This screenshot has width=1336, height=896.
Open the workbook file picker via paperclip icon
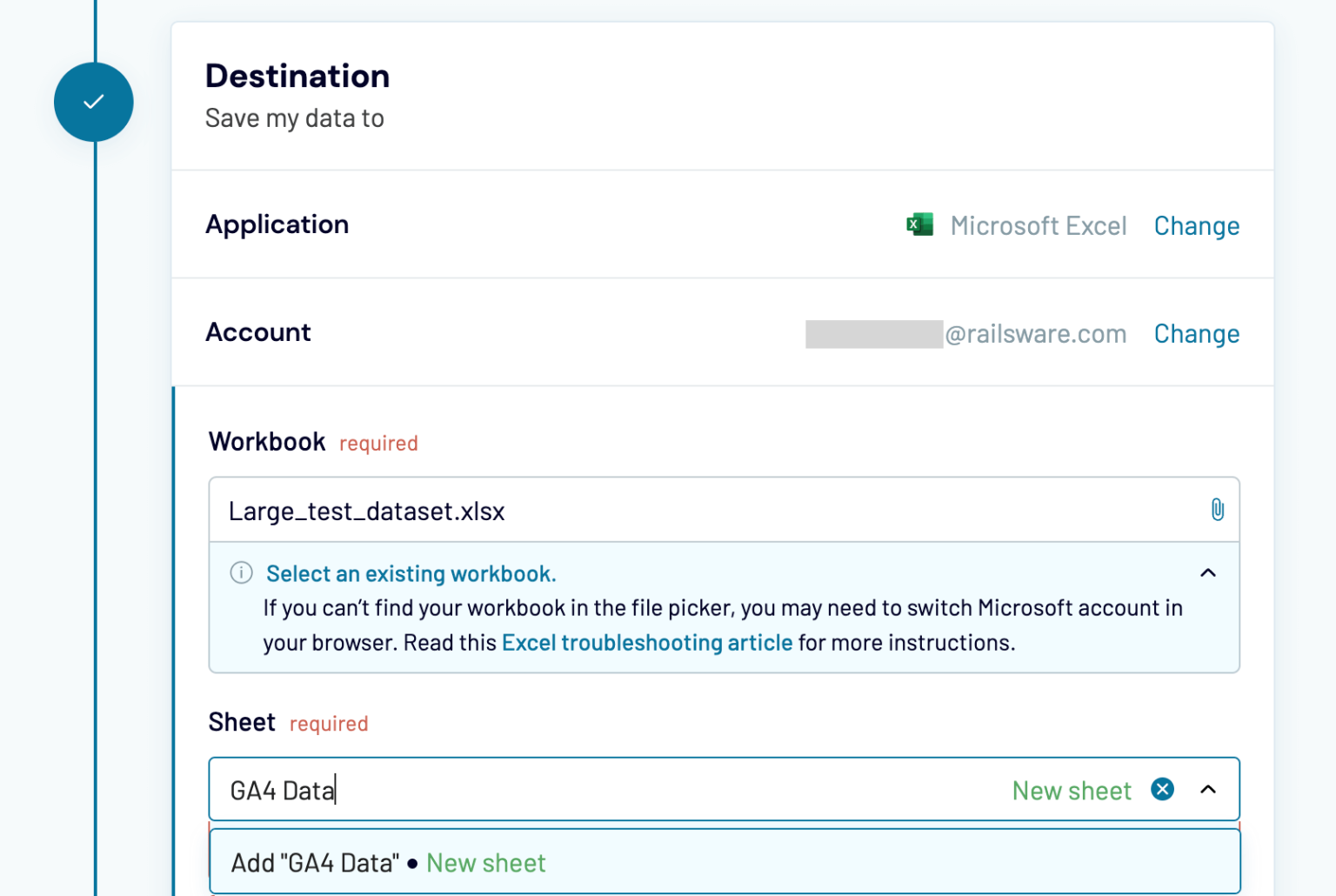click(x=1218, y=510)
